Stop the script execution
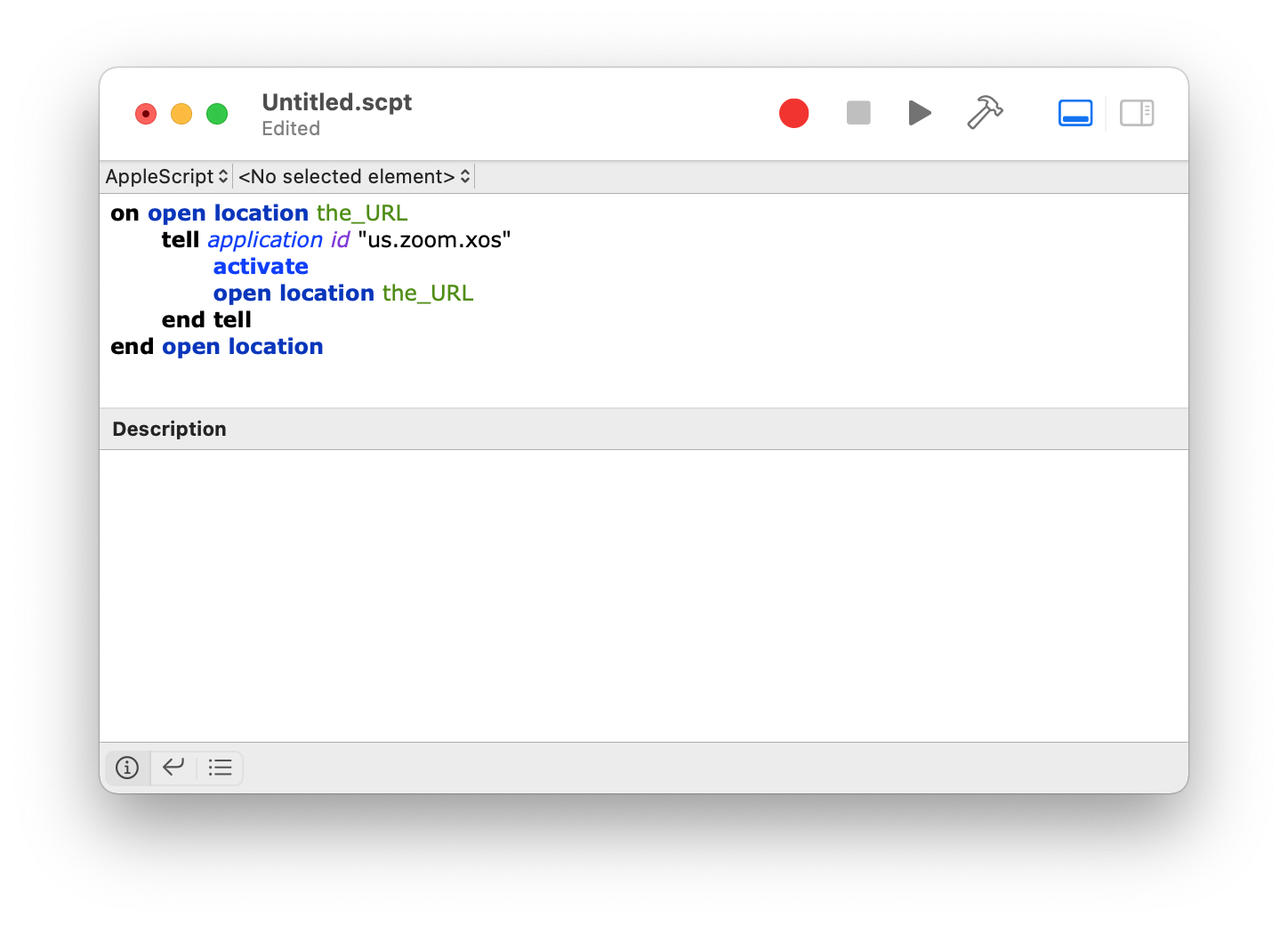Viewport: 1288px width, 925px height. 857,113
